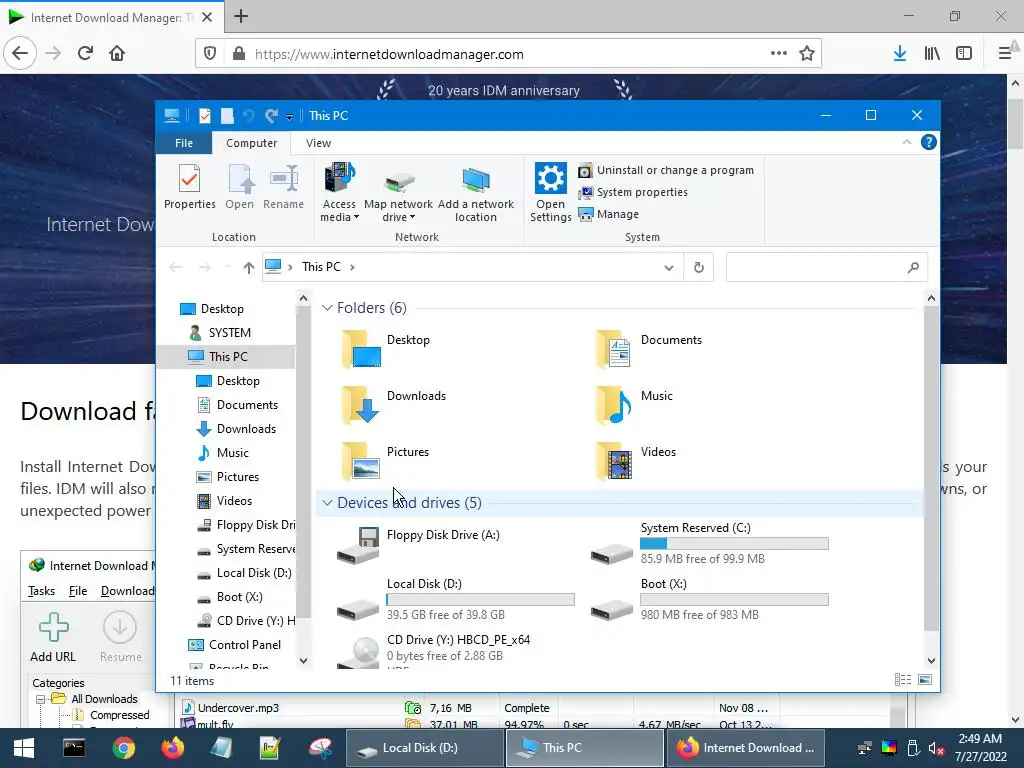Click Uninstall or change a program
The height and width of the screenshot is (768, 1024).
click(666, 170)
